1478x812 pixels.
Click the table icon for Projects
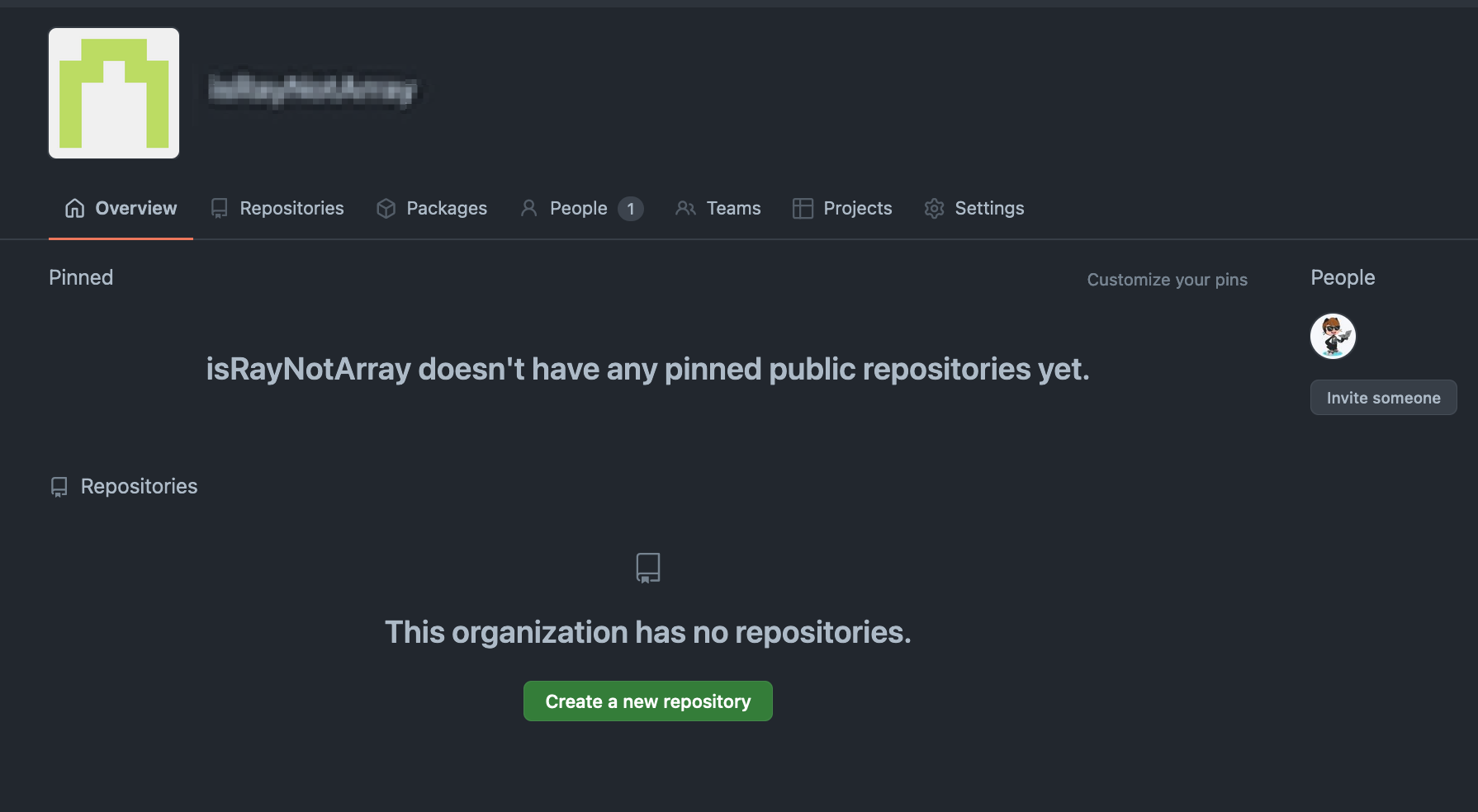(803, 209)
